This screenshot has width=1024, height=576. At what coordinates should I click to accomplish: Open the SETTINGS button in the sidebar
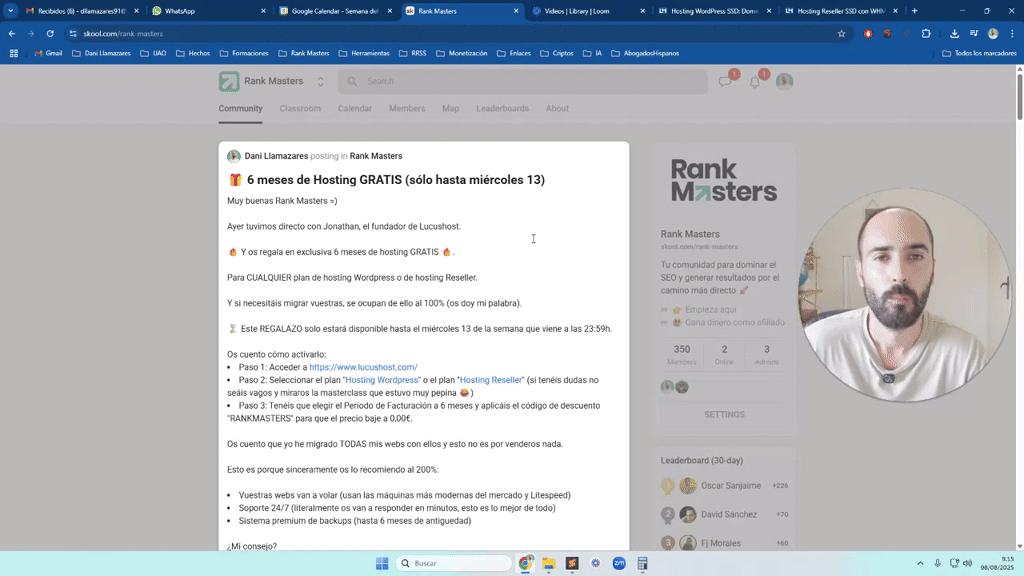tap(727, 413)
